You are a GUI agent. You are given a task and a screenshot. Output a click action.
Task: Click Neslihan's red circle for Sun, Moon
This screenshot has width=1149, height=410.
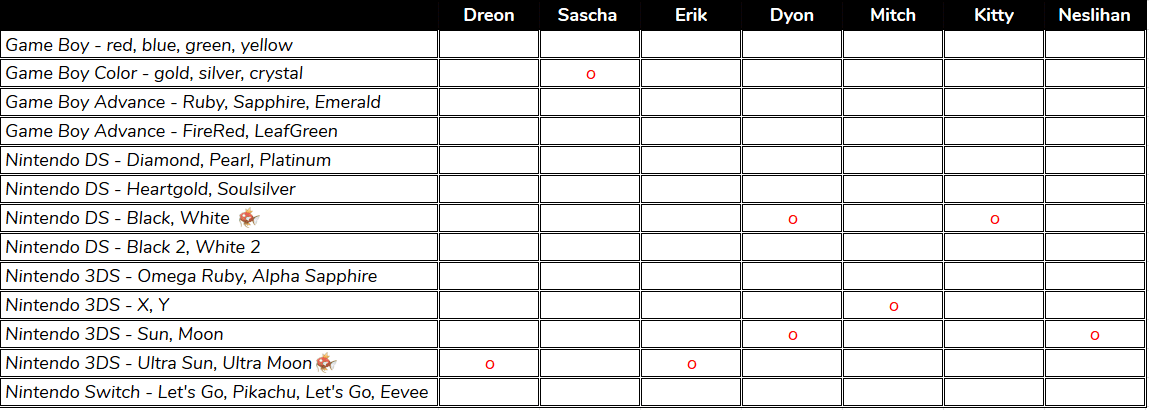[1095, 336]
